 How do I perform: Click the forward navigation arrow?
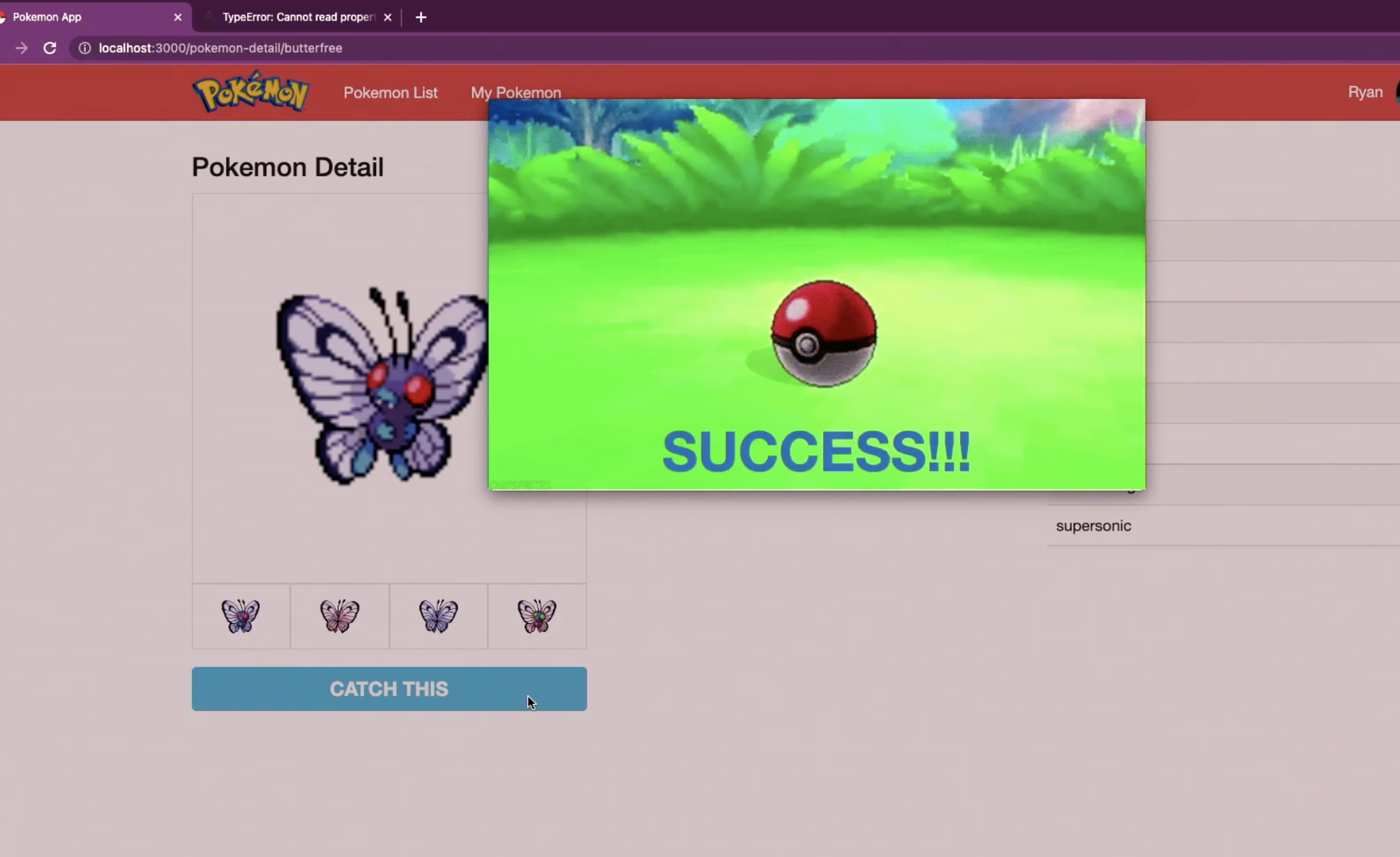(22, 48)
